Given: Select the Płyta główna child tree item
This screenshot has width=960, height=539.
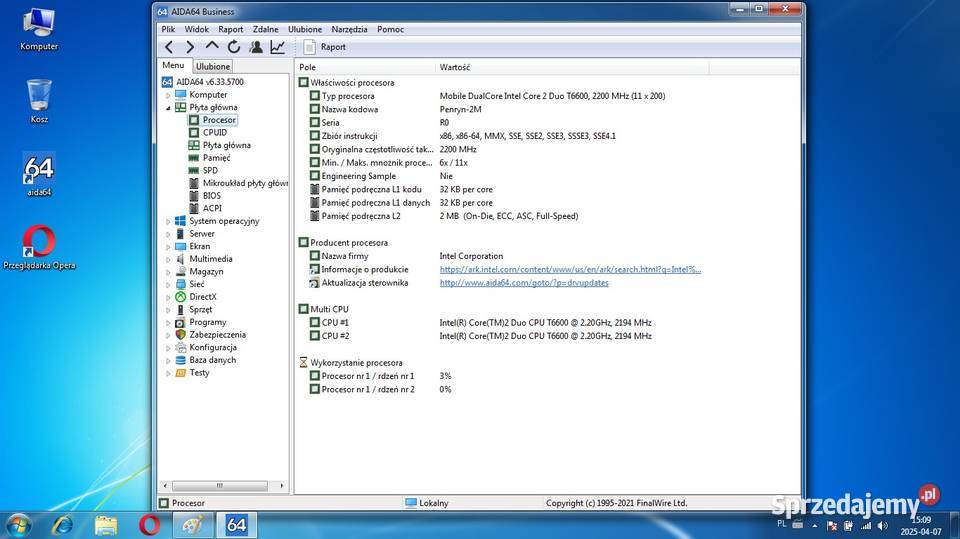Looking at the screenshot, I should pos(227,145).
